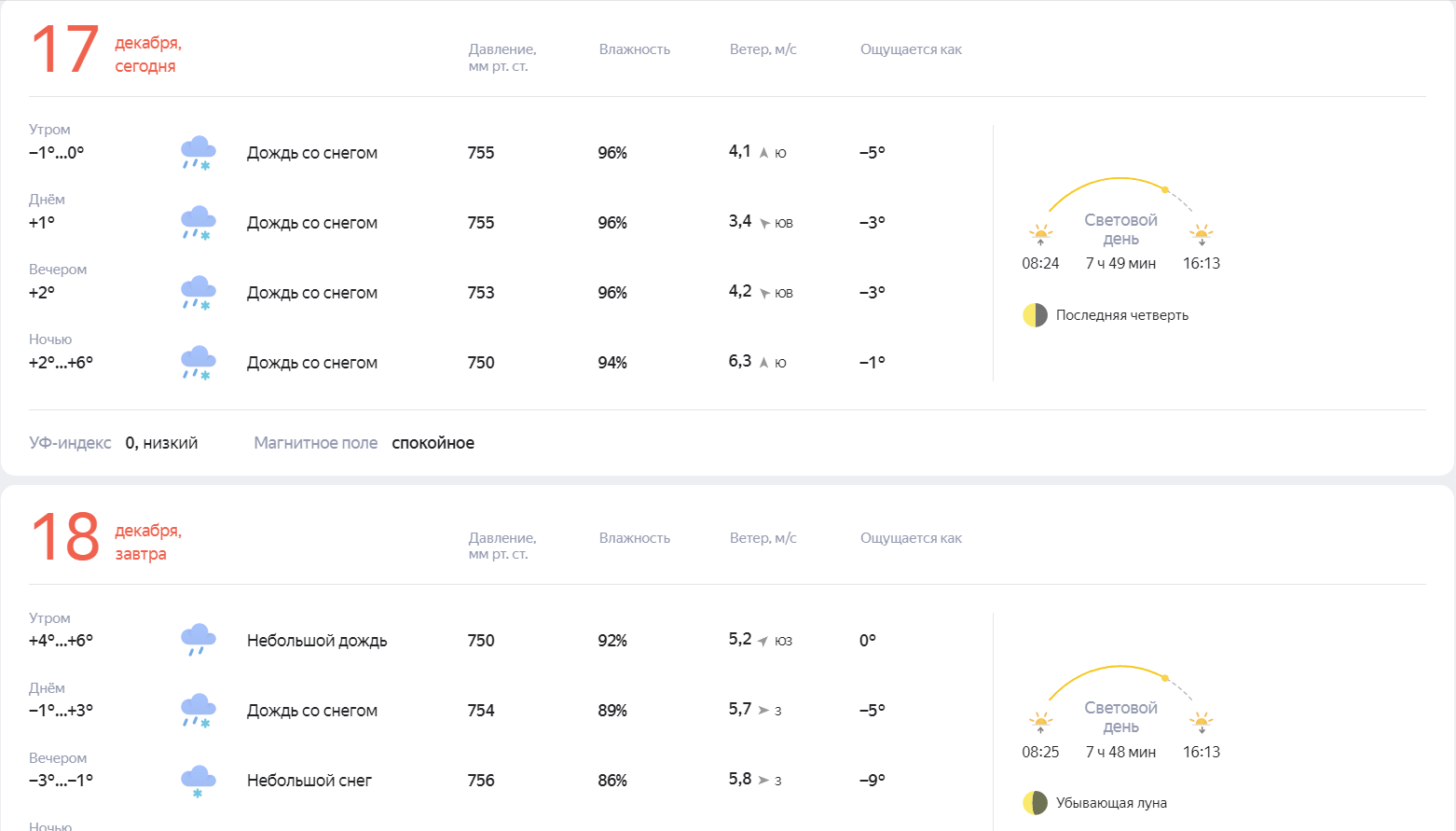This screenshot has height=831, width=1456.
Task: Click the west wind arrow next to 5,7
Action: pos(763,711)
